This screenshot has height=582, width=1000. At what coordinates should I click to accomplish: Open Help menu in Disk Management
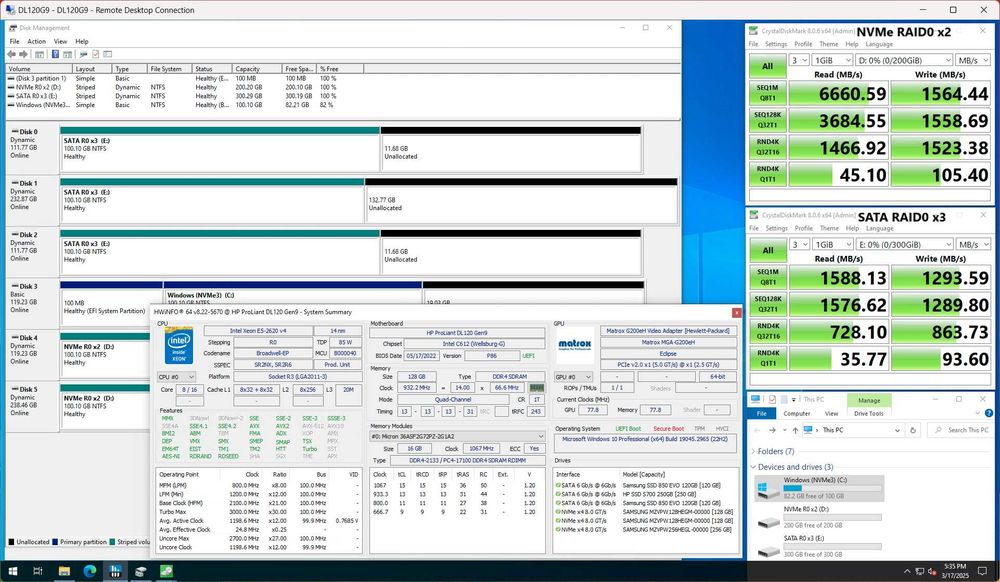(82, 41)
